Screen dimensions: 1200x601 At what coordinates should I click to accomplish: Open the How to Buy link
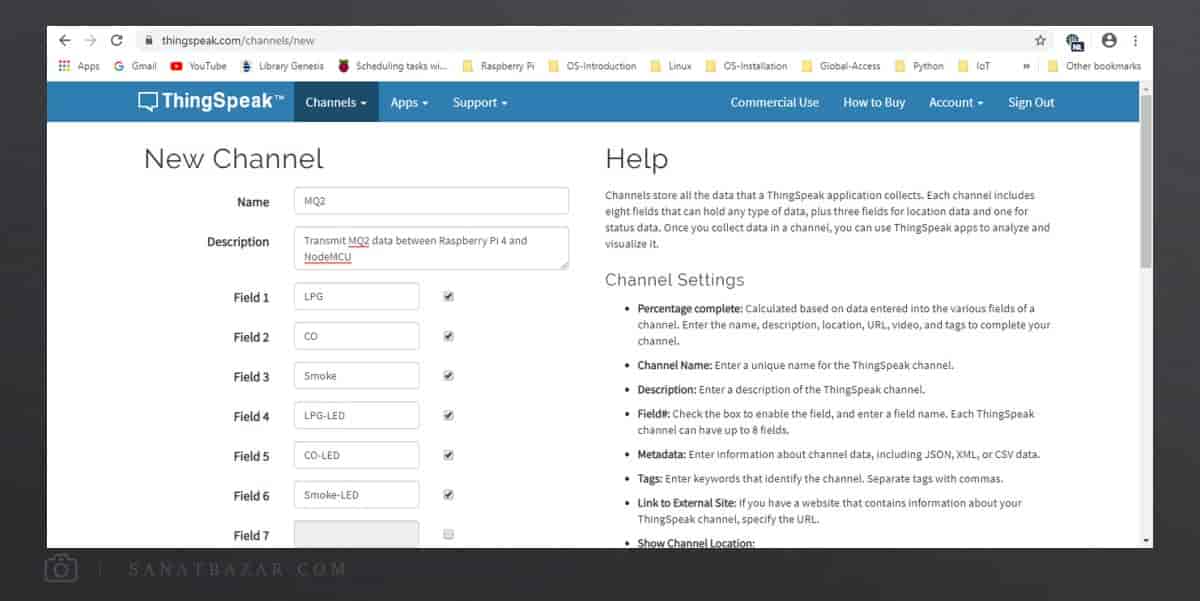pyautogui.click(x=873, y=102)
